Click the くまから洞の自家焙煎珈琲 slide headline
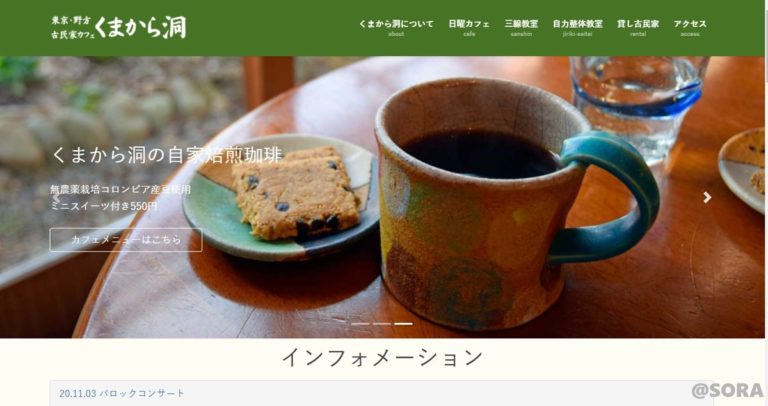Viewport: 768px width, 406px height. (x=167, y=155)
